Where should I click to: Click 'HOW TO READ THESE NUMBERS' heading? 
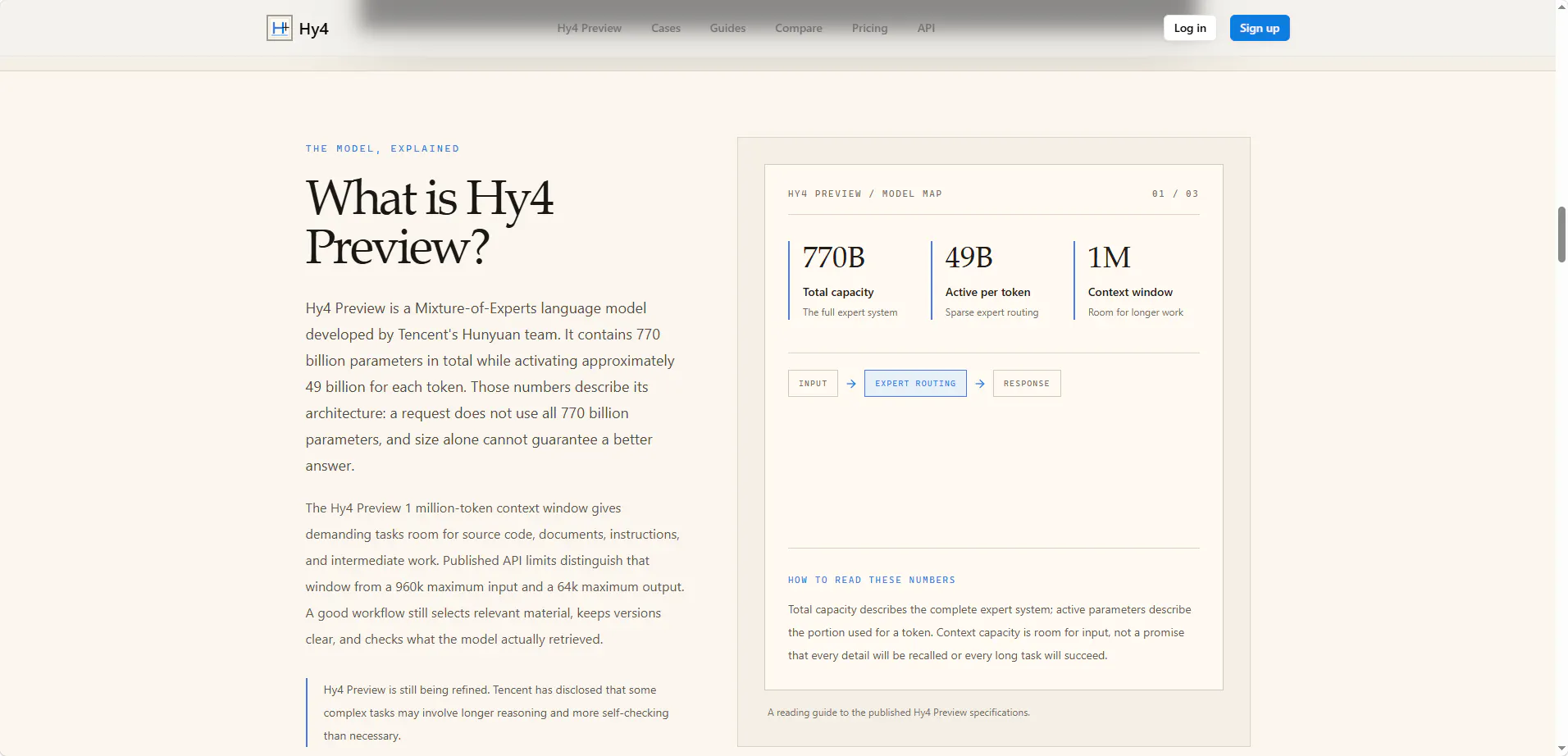click(872, 580)
